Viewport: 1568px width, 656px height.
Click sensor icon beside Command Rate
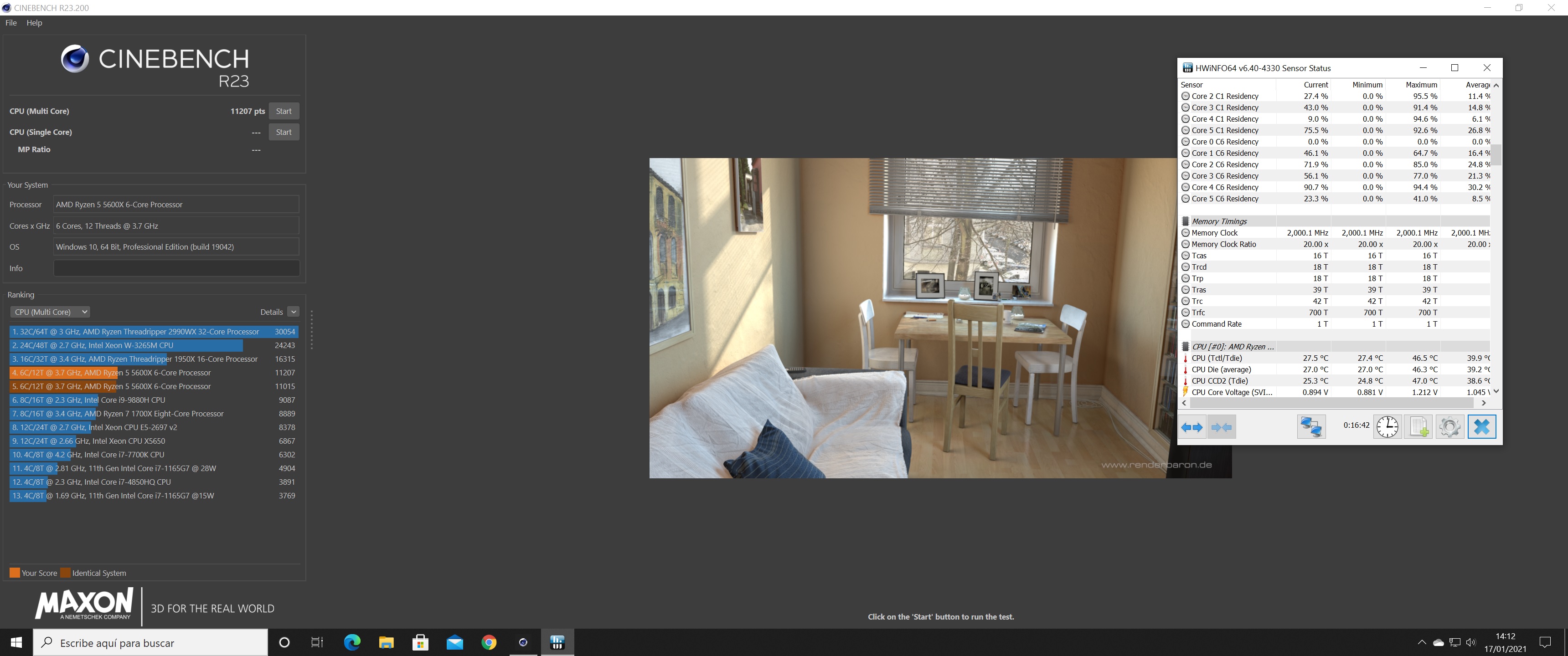tap(1185, 324)
